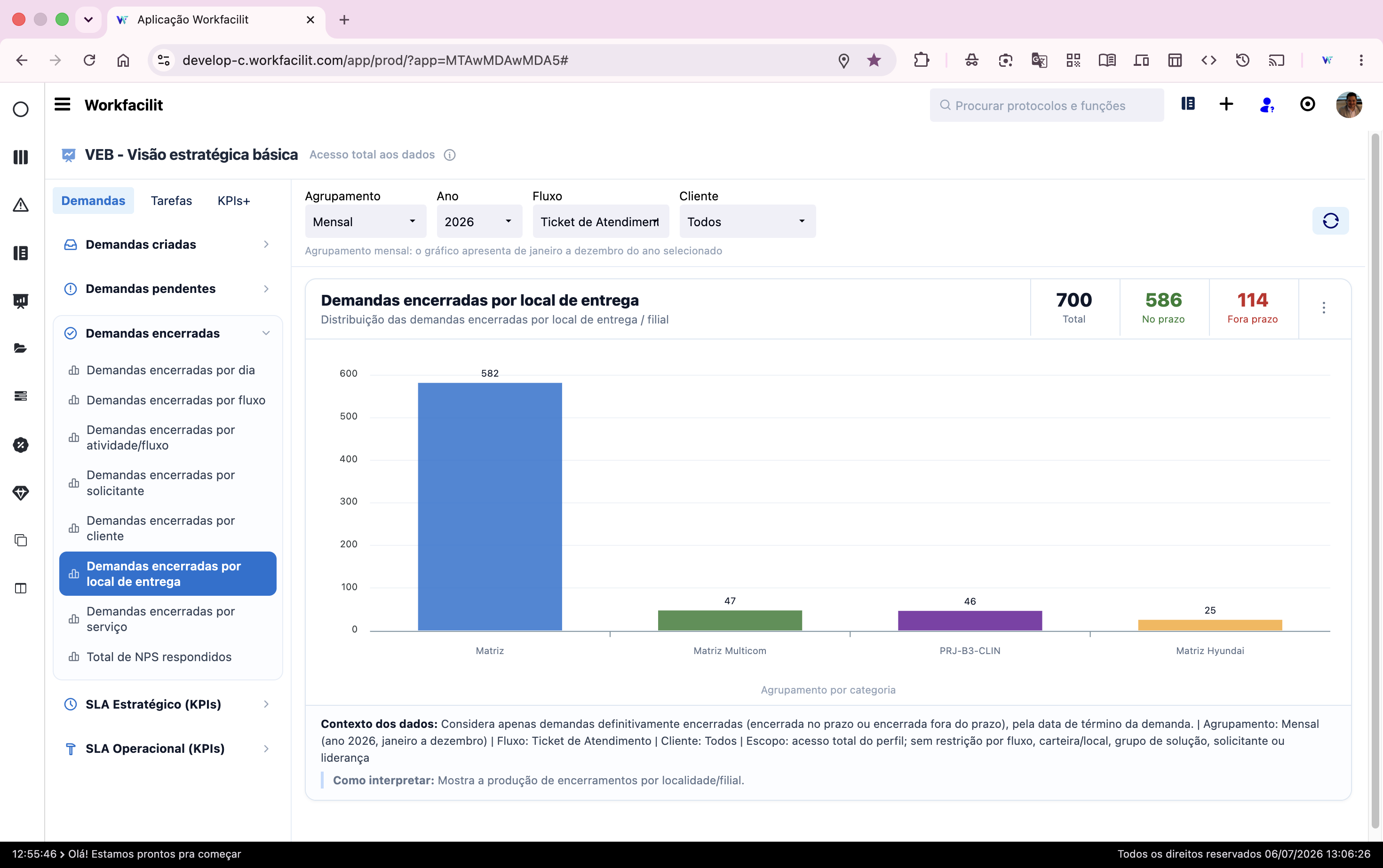Open the copy pages sidebar icon

pos(21,540)
